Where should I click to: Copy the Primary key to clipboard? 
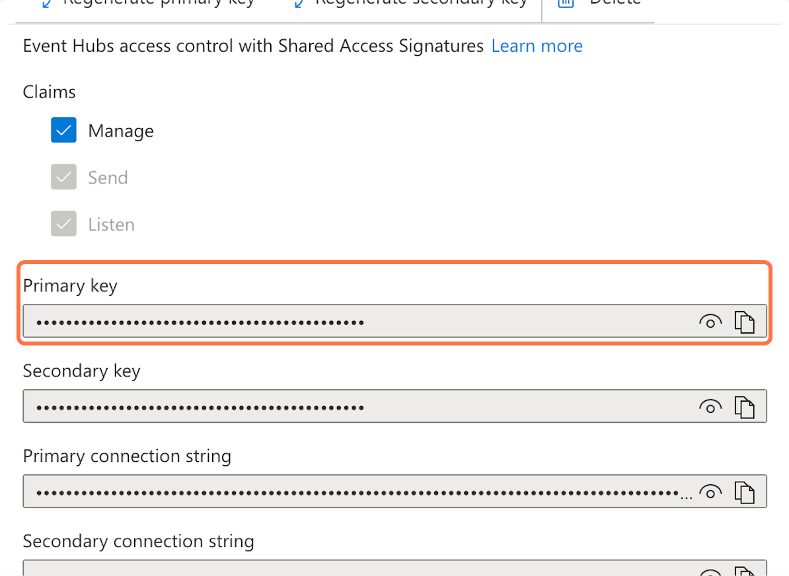pyautogui.click(x=744, y=322)
